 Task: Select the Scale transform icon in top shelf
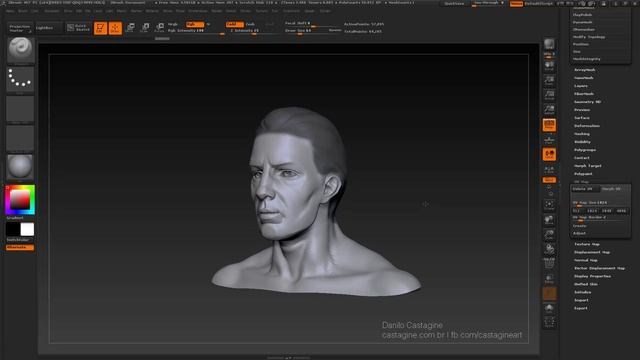145,28
